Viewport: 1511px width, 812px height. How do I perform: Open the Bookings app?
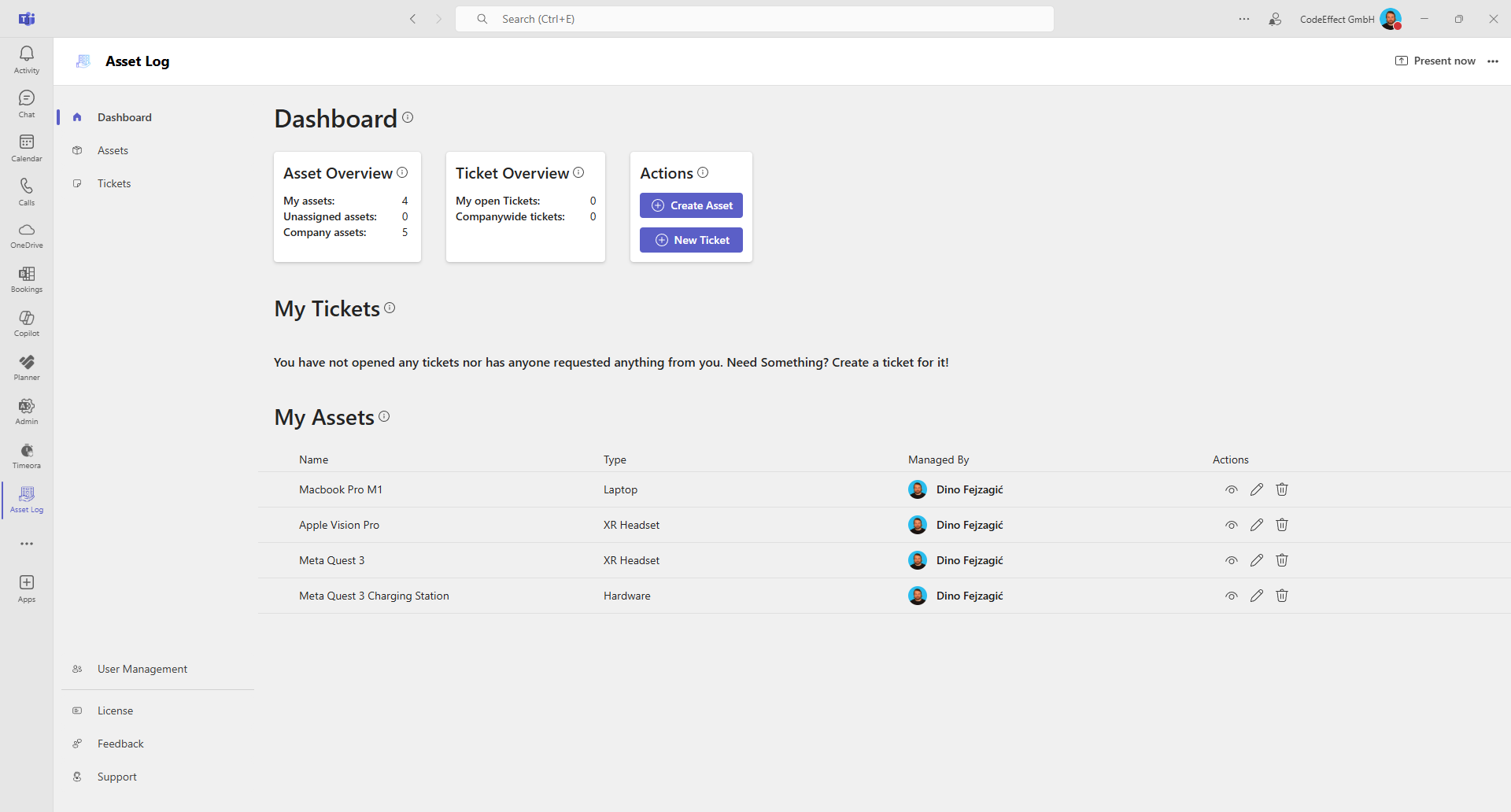pos(27,279)
